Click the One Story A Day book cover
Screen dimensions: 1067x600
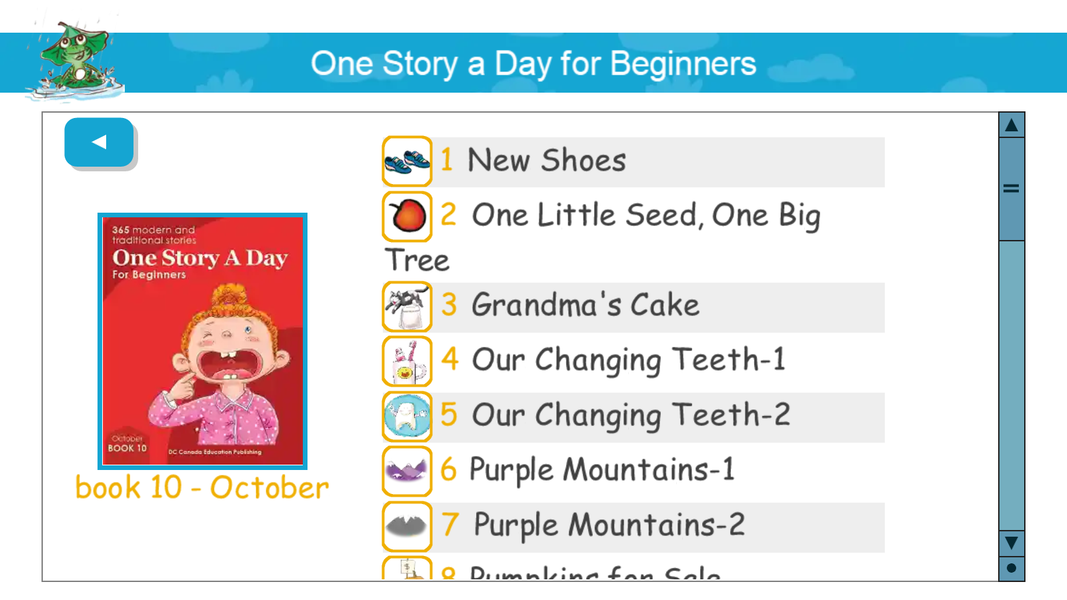click(202, 340)
